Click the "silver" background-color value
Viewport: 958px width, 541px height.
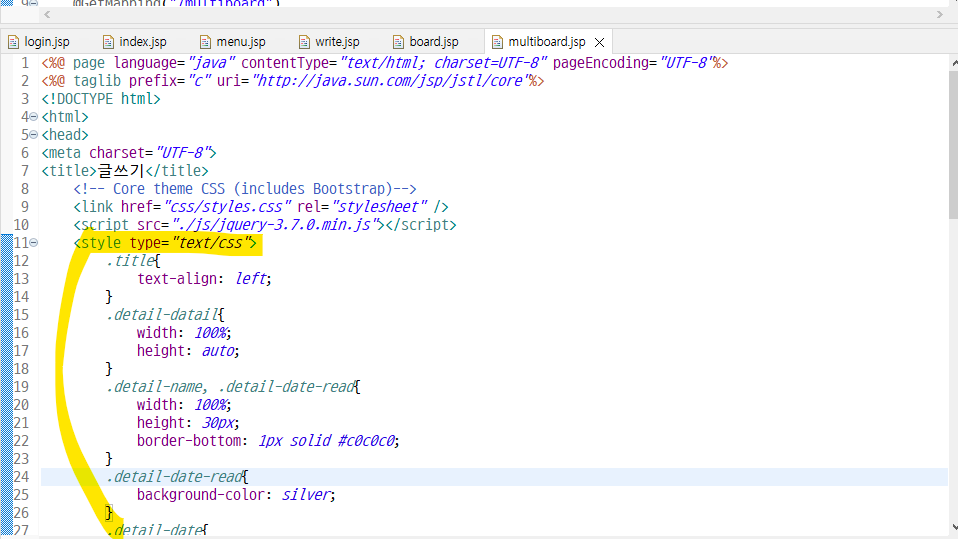coord(305,495)
